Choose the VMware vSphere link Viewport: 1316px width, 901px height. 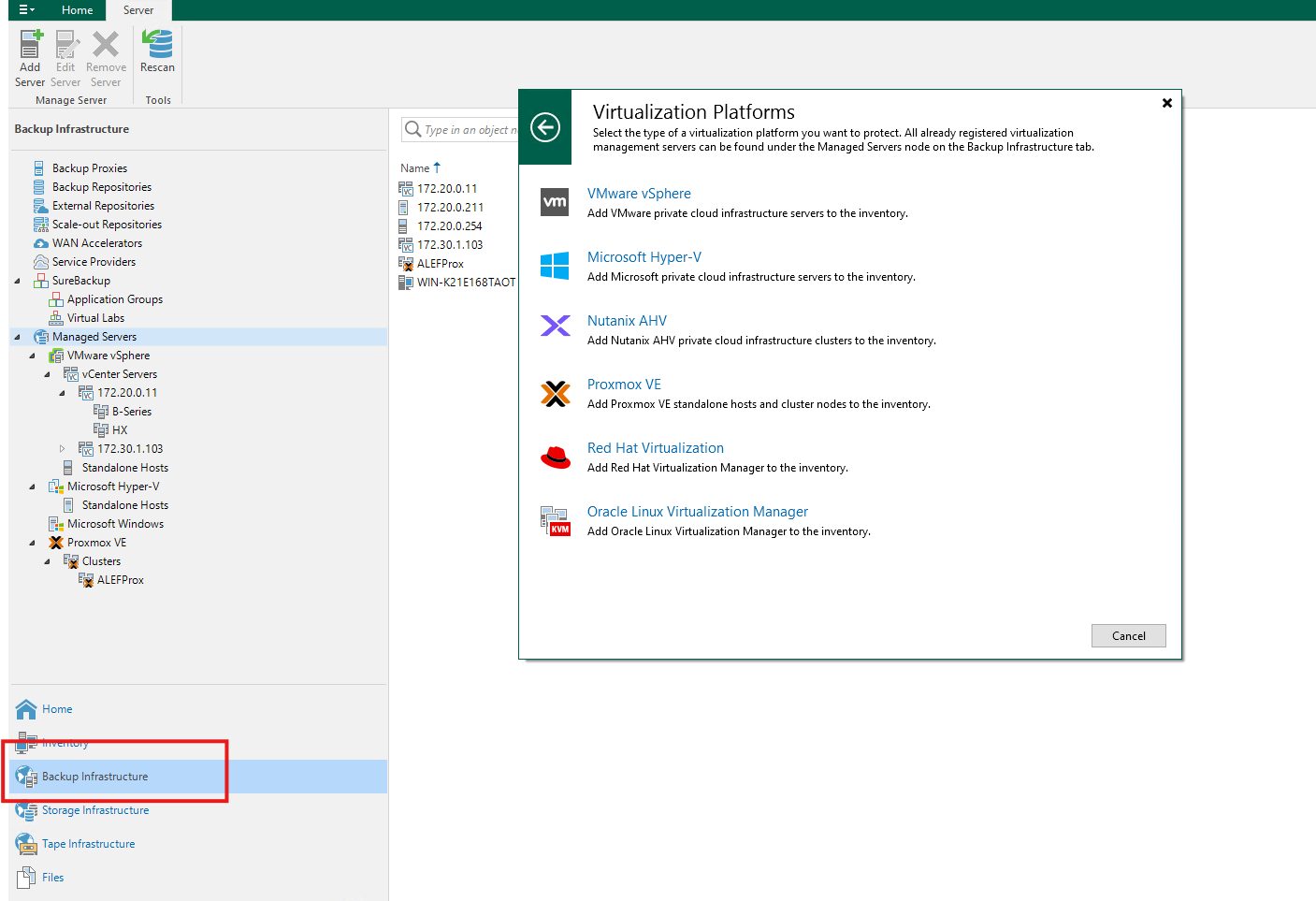coord(639,194)
